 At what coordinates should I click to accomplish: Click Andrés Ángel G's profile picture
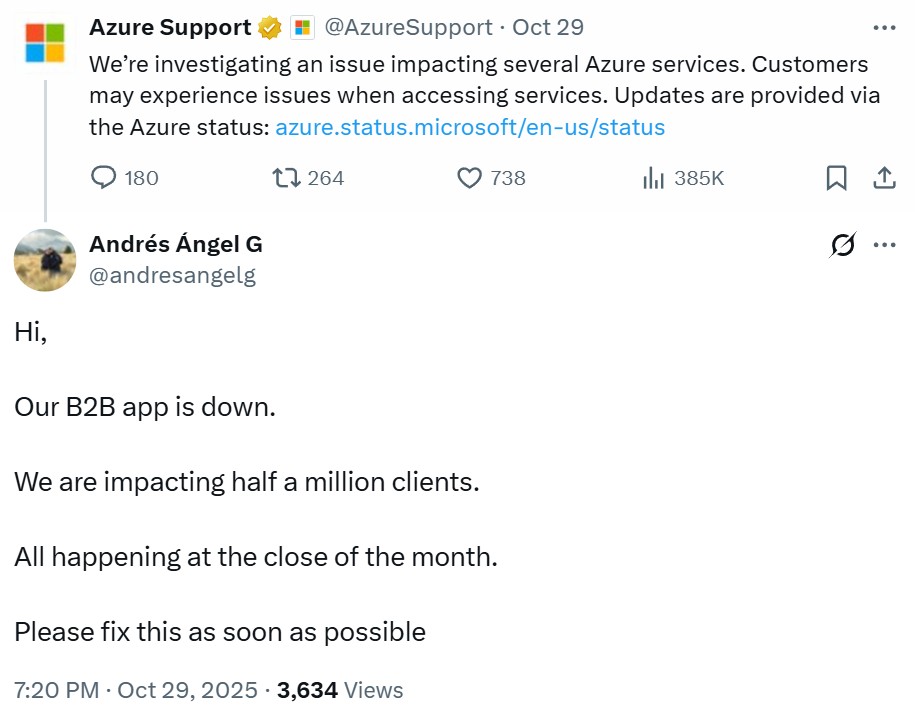45,260
